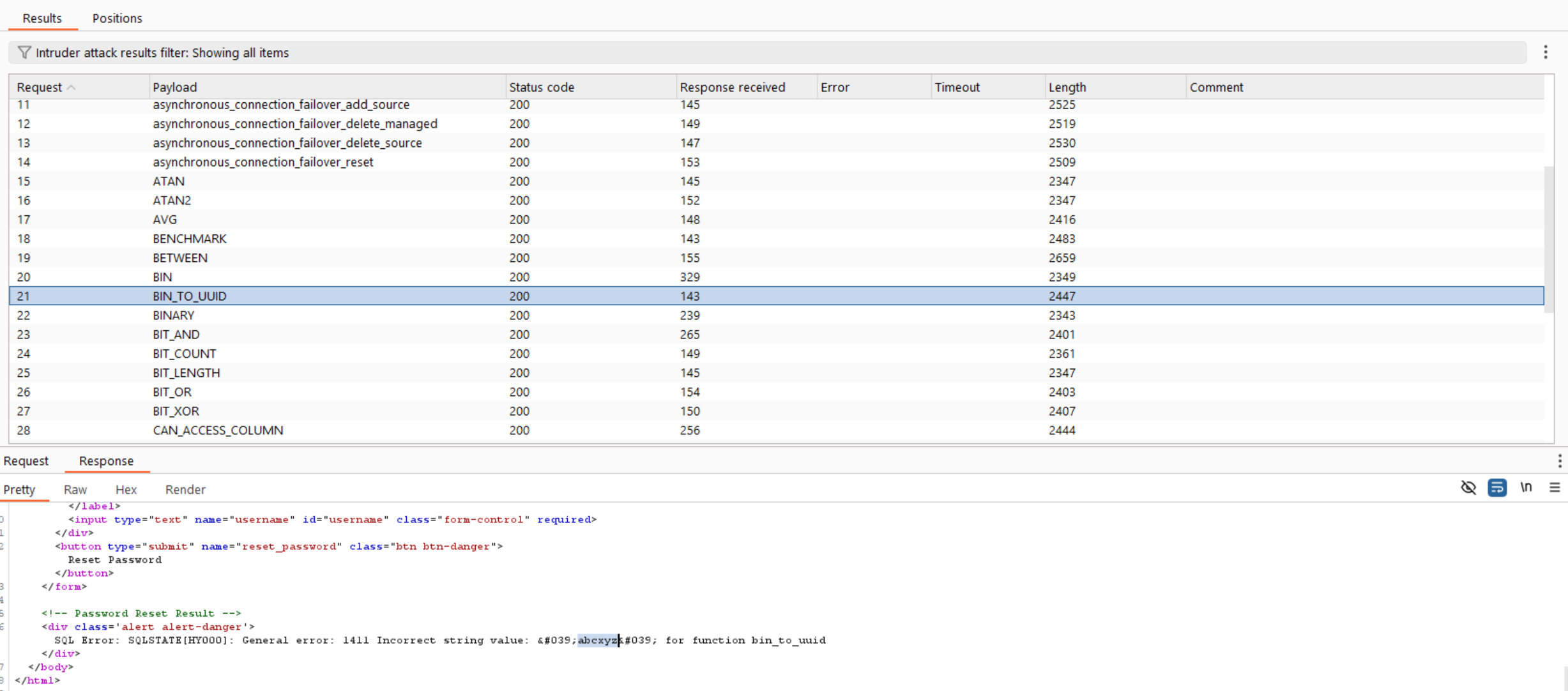
Task: Switch to the Render view tab
Action: click(185, 489)
